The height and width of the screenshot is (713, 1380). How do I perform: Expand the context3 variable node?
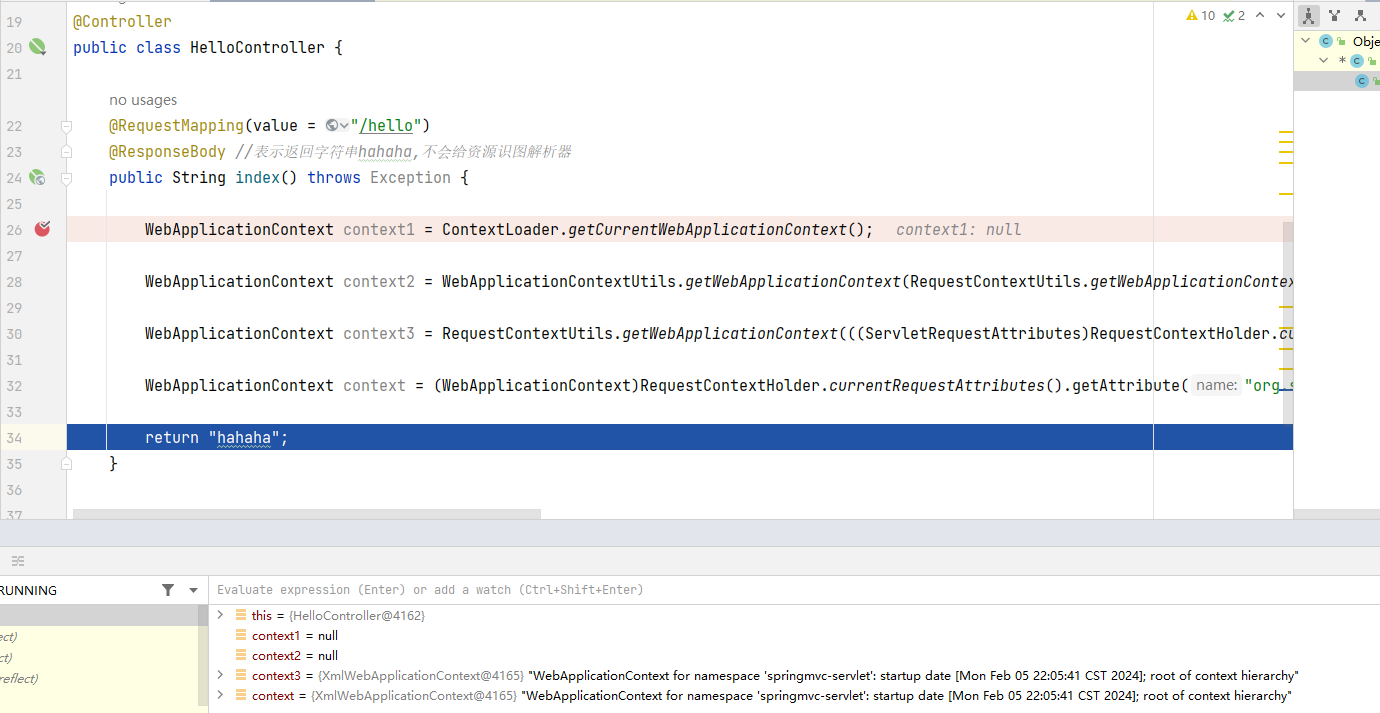221,675
